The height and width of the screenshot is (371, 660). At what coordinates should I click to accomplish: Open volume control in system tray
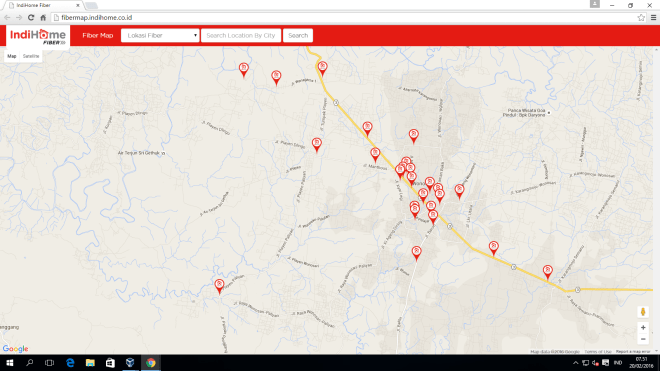[595, 363]
